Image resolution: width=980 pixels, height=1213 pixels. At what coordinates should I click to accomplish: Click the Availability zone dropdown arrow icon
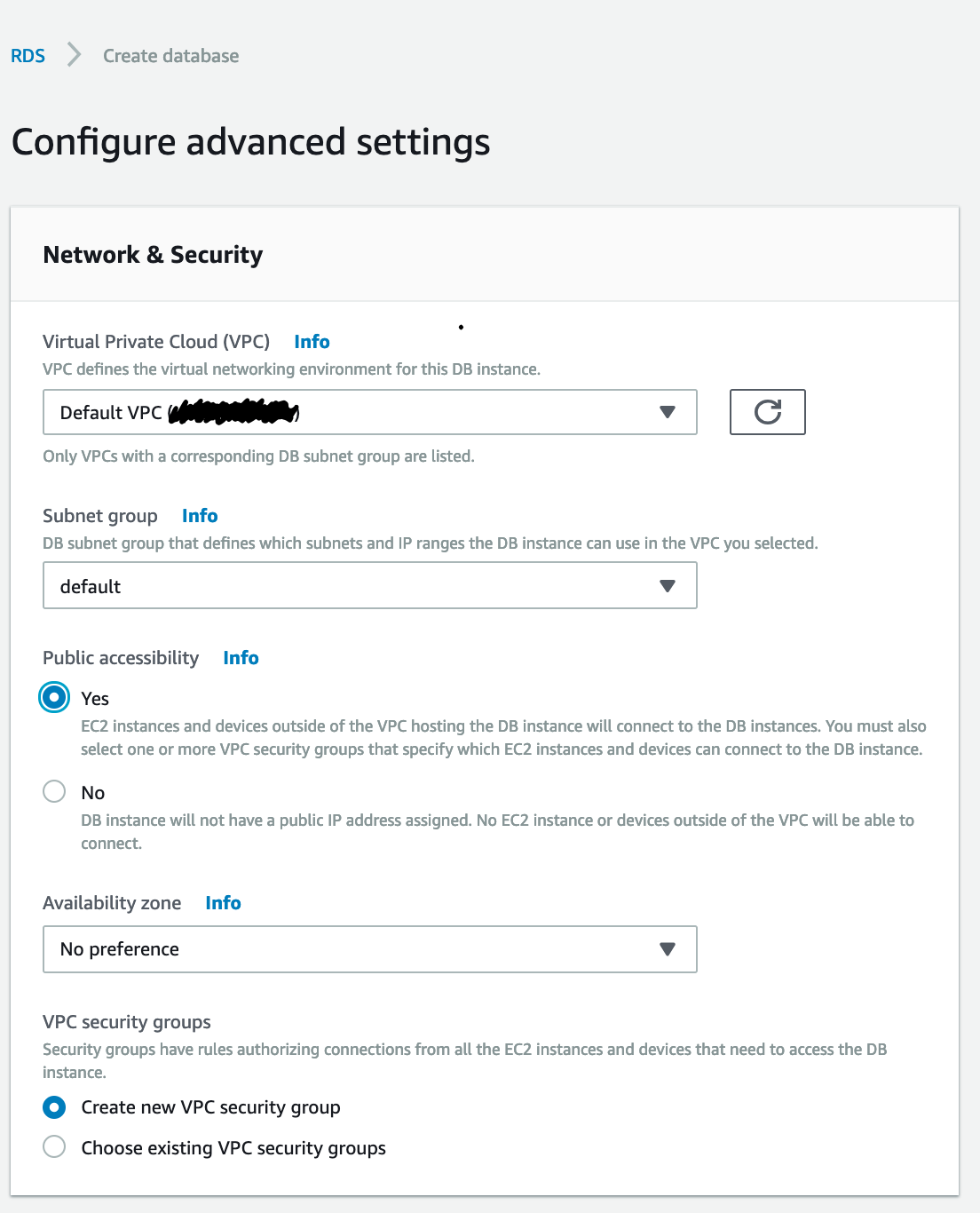click(668, 949)
